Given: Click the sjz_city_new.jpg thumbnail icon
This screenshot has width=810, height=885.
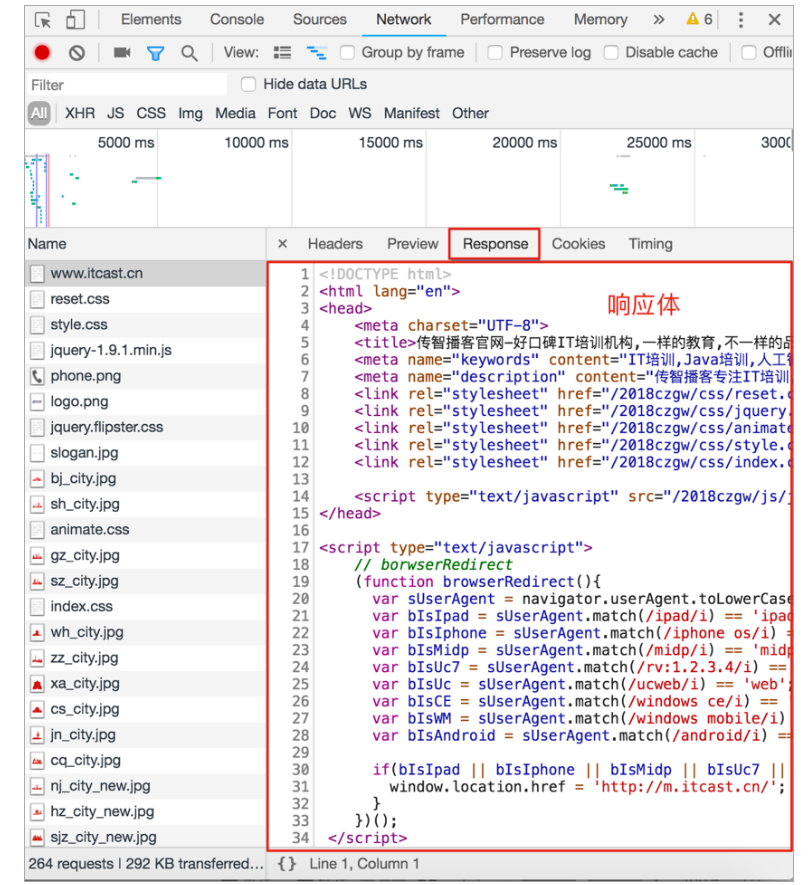Looking at the screenshot, I should click(37, 838).
